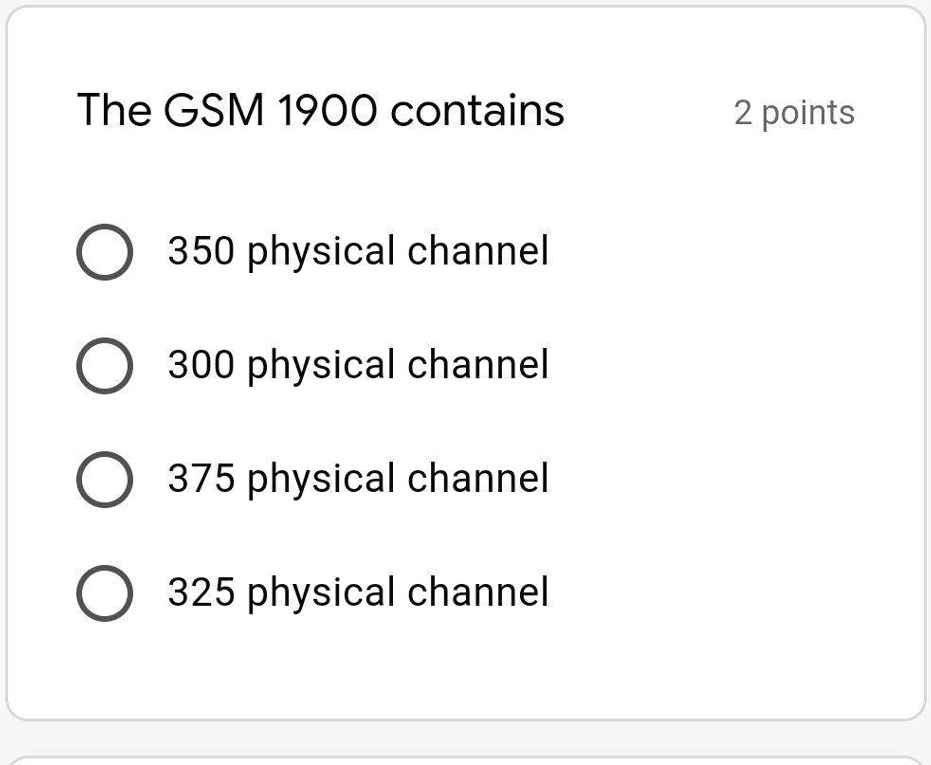Click the 325 physical channel answer text
The image size is (931, 765).
click(x=357, y=592)
